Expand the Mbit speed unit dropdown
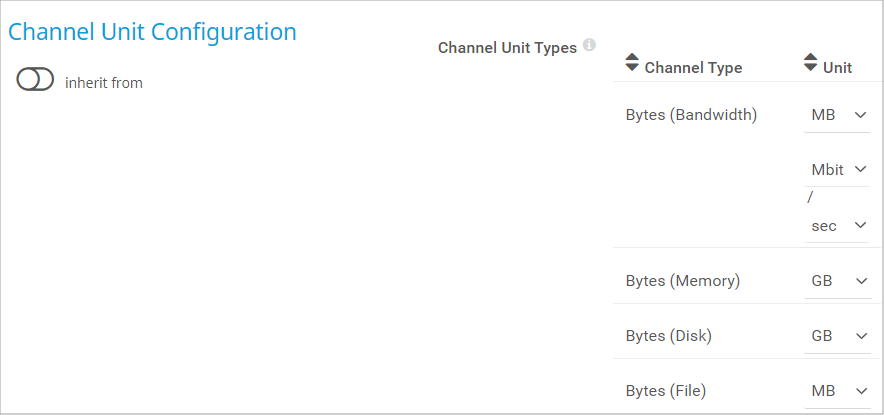Screen dimensions: 884x415 coord(838,170)
